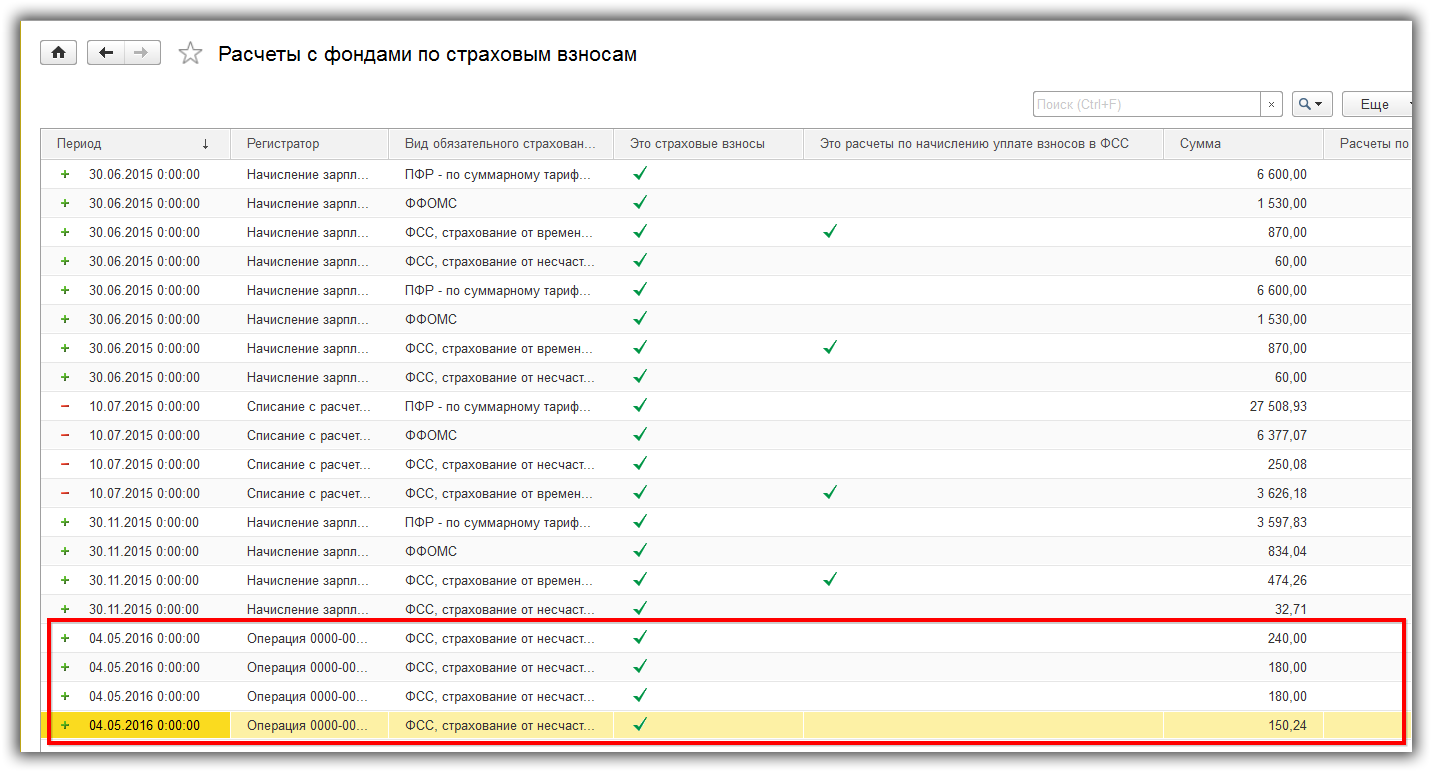
Task: Toggle ФСС checkmark in the 474,26 row
Action: (829, 579)
